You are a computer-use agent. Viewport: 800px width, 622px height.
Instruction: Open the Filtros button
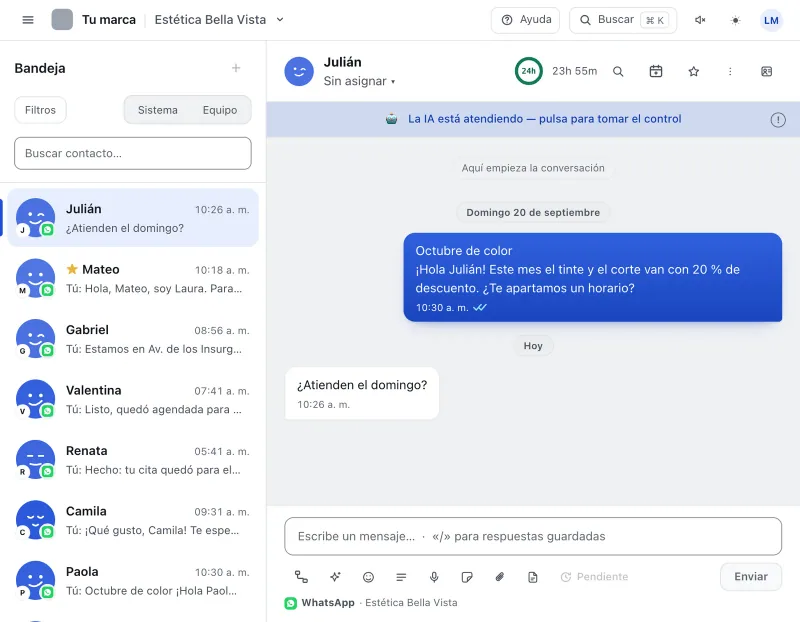tap(40, 110)
